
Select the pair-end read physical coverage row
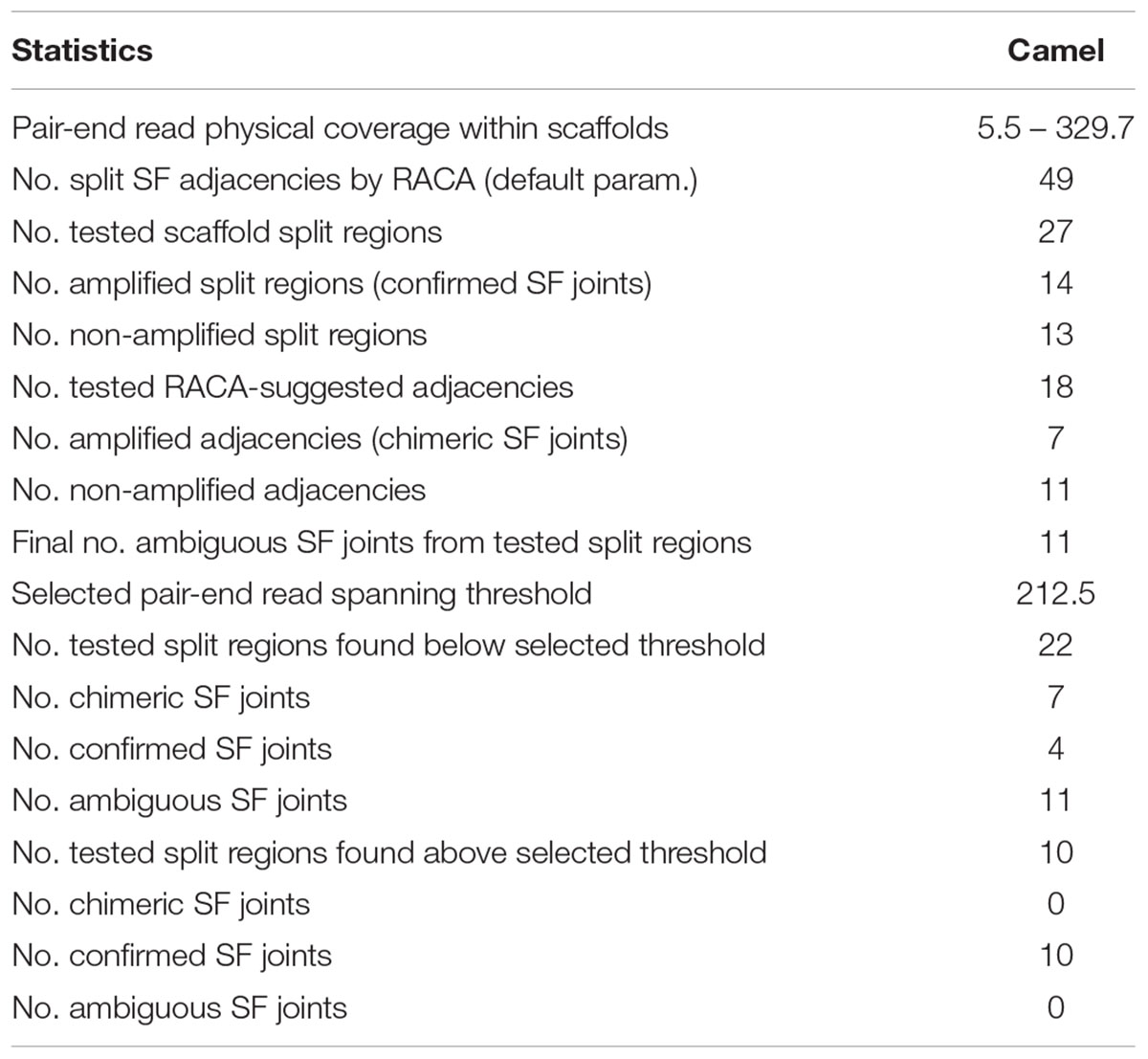click(x=574, y=128)
